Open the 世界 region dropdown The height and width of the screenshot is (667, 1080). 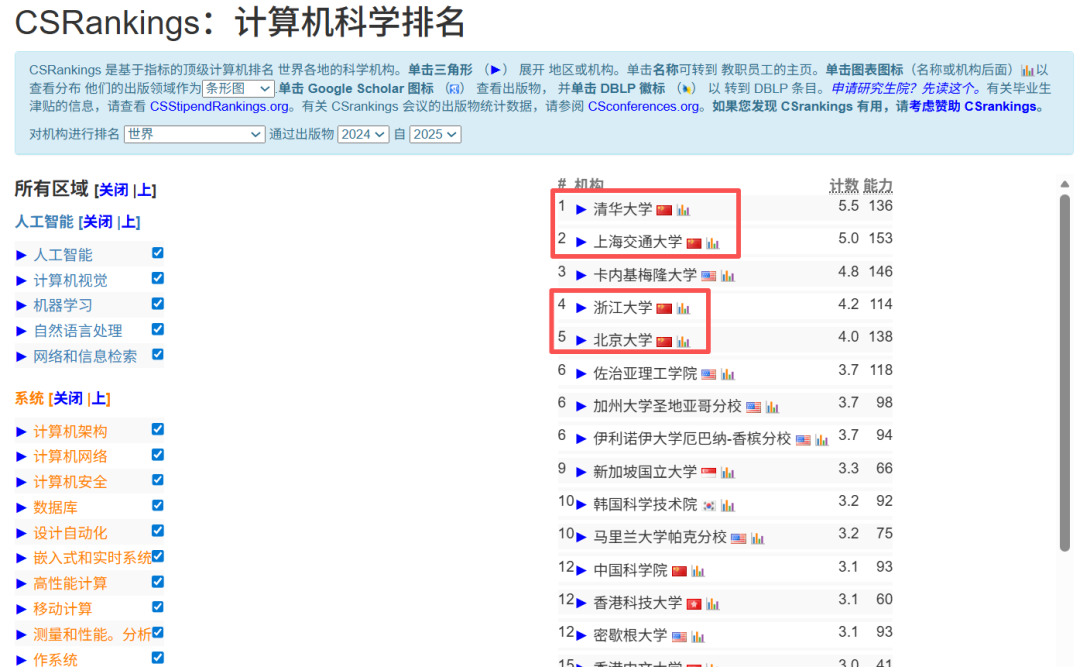click(194, 134)
